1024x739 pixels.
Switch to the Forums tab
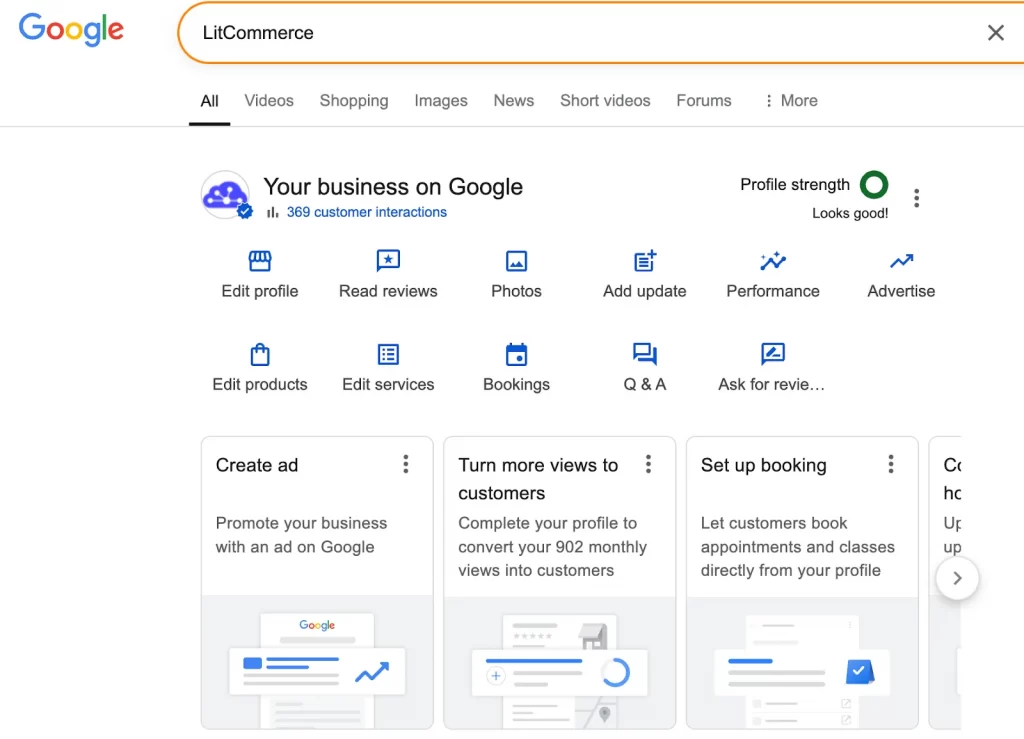click(x=703, y=101)
